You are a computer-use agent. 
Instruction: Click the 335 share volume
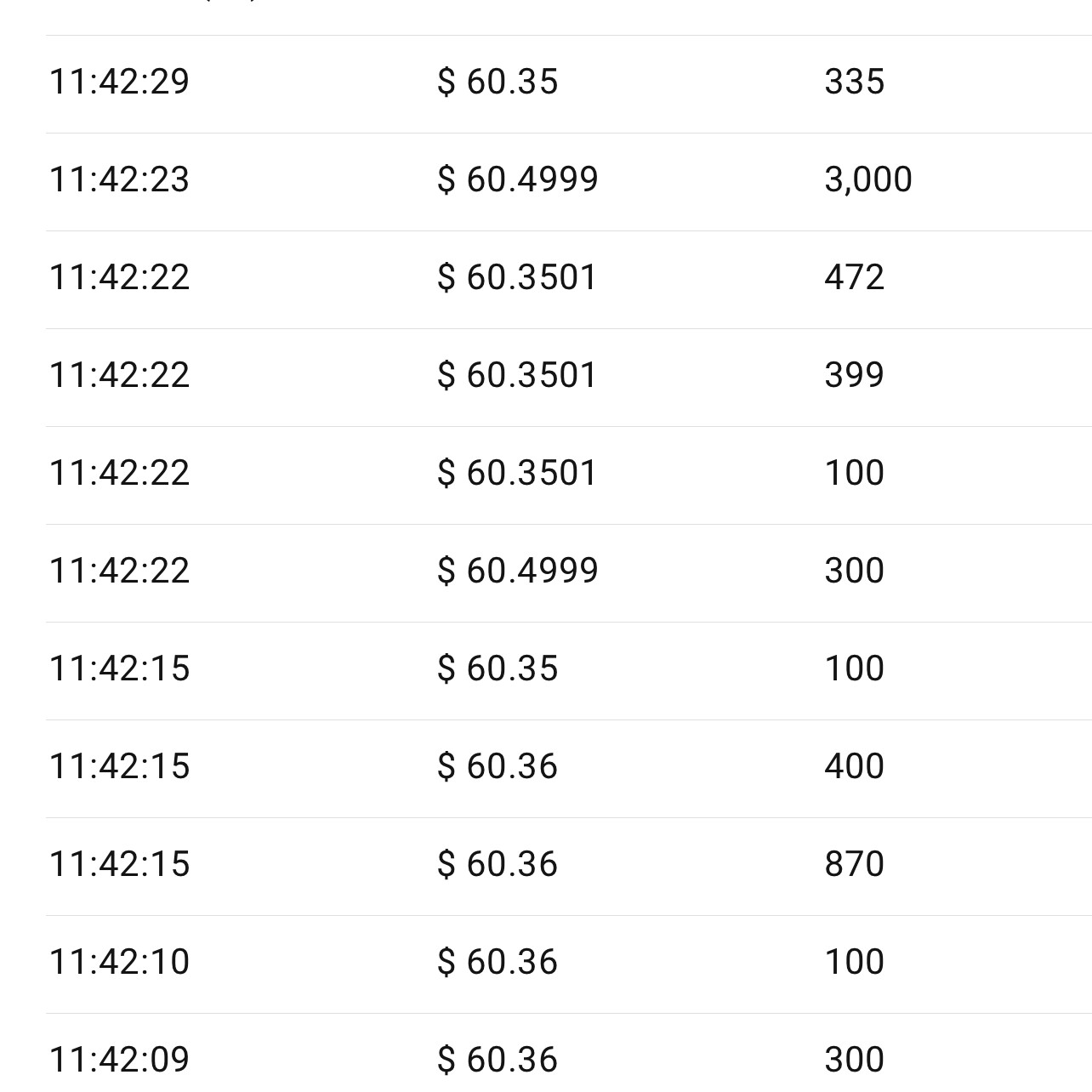854,82
